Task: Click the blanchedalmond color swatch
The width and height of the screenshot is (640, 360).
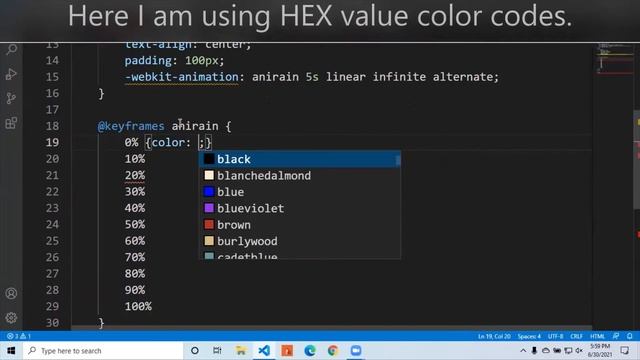Action: click(209, 175)
